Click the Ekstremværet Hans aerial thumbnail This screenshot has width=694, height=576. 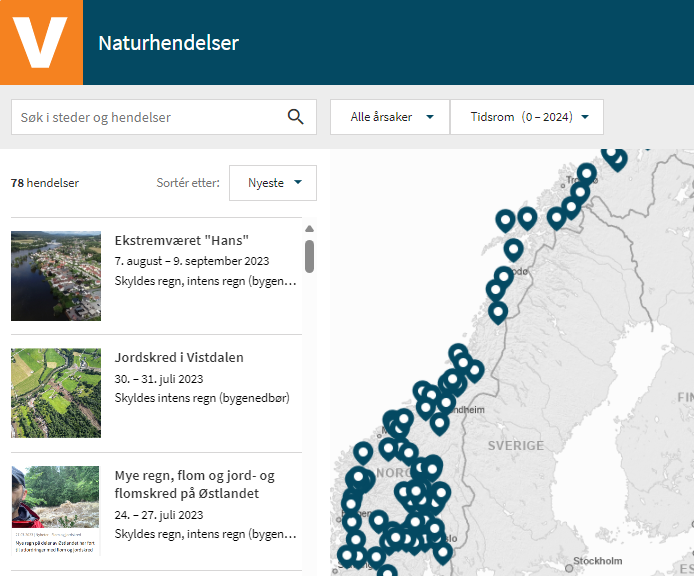click(x=56, y=276)
